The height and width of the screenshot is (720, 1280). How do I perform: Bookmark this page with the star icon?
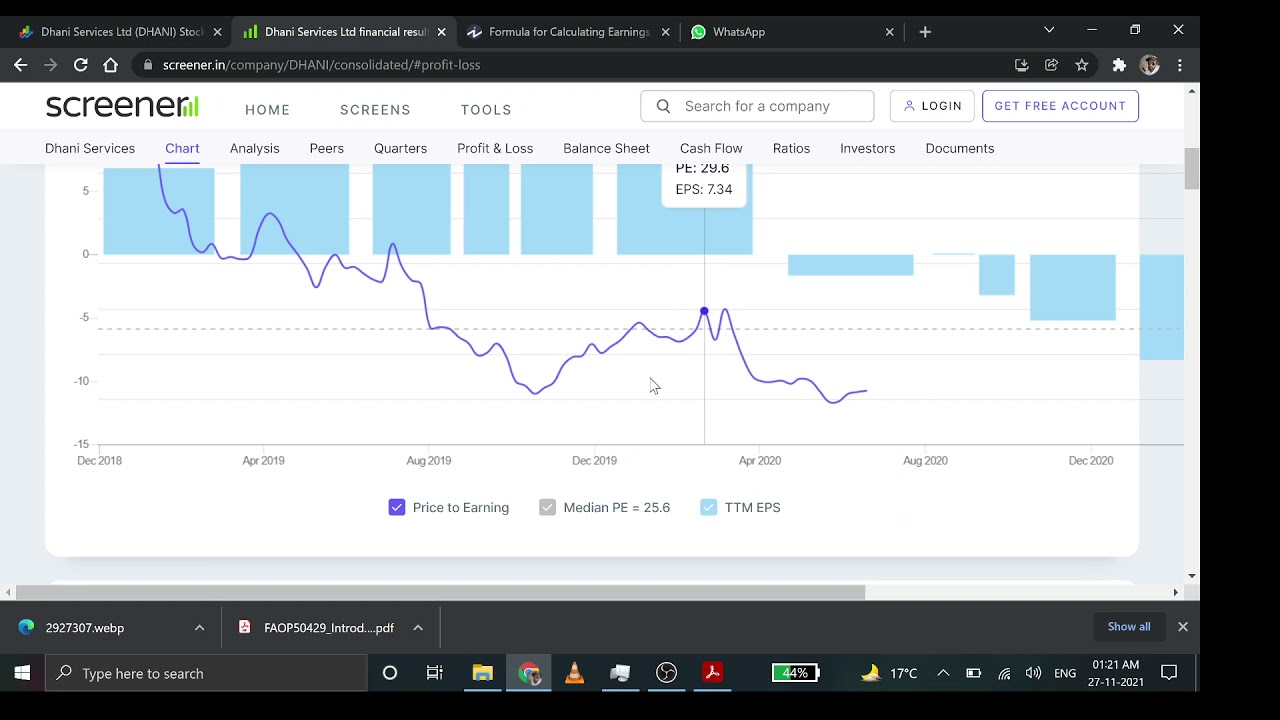[1082, 65]
